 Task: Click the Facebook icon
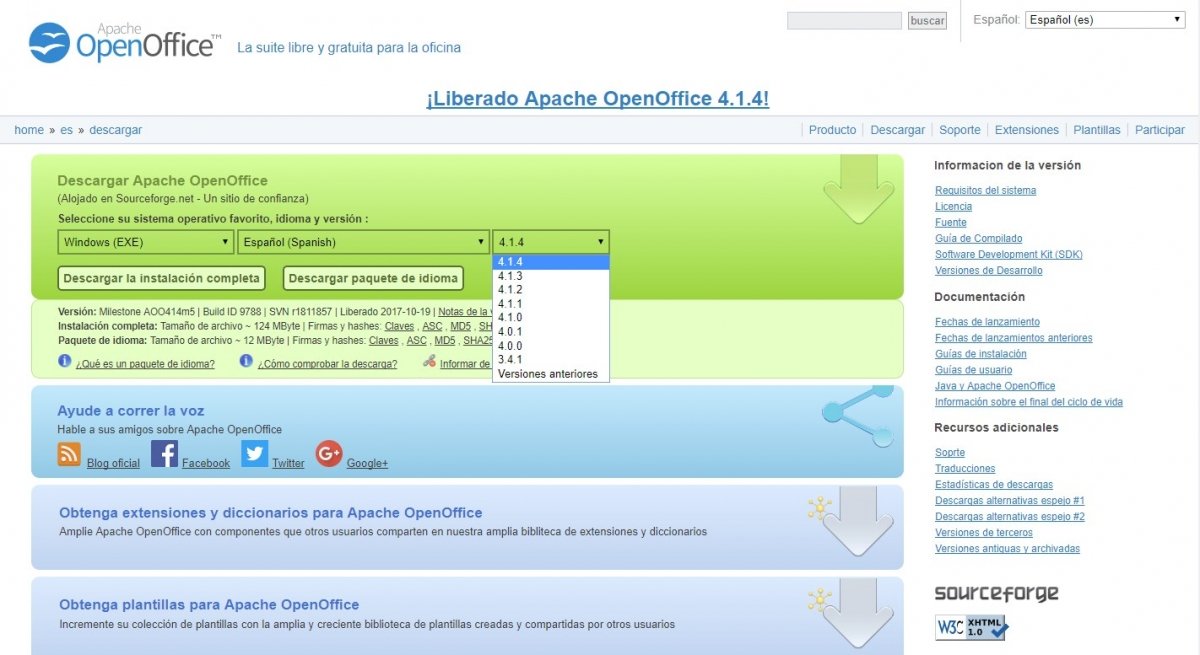[x=164, y=454]
